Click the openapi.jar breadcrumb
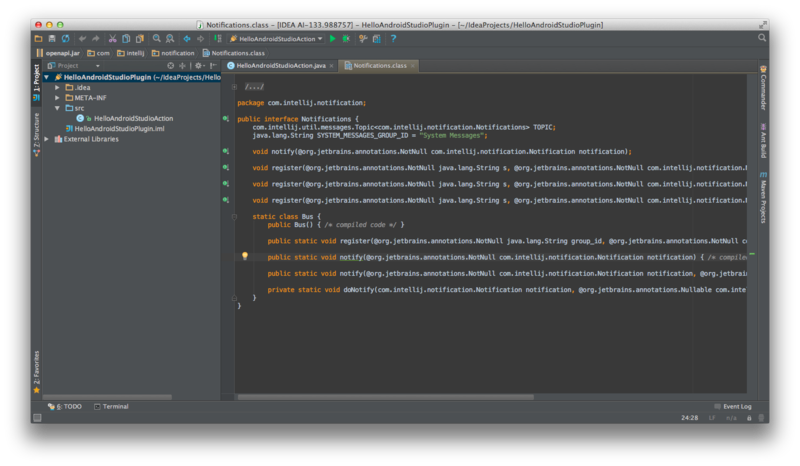The image size is (800, 466). (58, 53)
